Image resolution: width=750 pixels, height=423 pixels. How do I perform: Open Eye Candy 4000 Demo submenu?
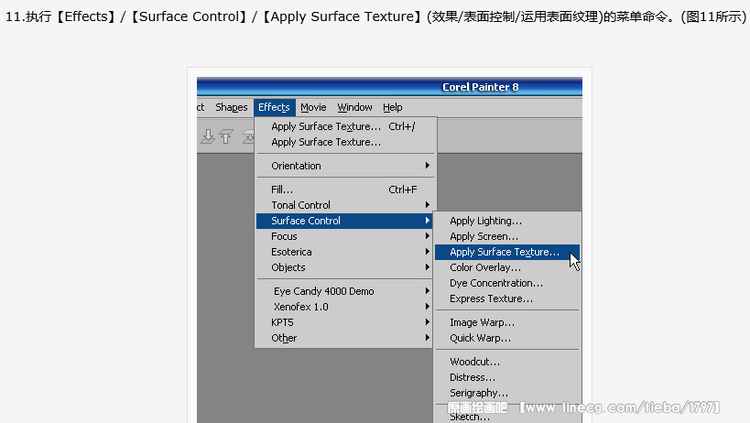click(345, 291)
